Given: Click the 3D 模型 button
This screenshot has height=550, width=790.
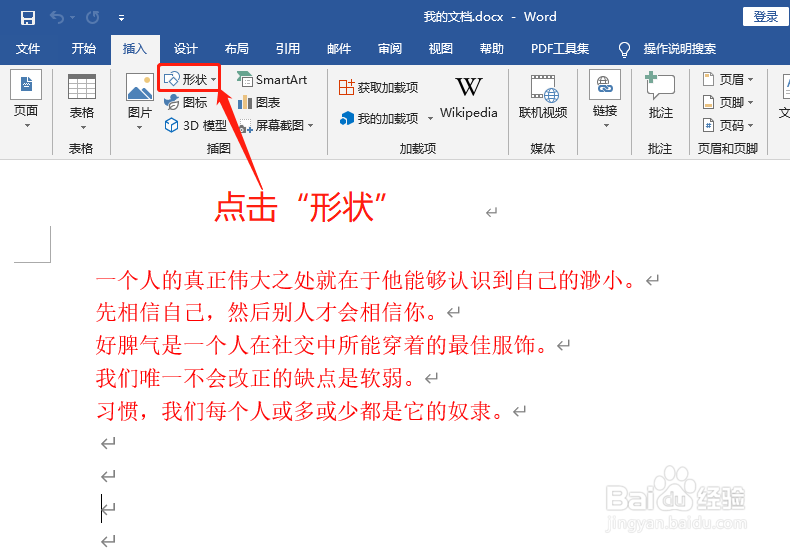Looking at the screenshot, I should pyautogui.click(x=195, y=125).
